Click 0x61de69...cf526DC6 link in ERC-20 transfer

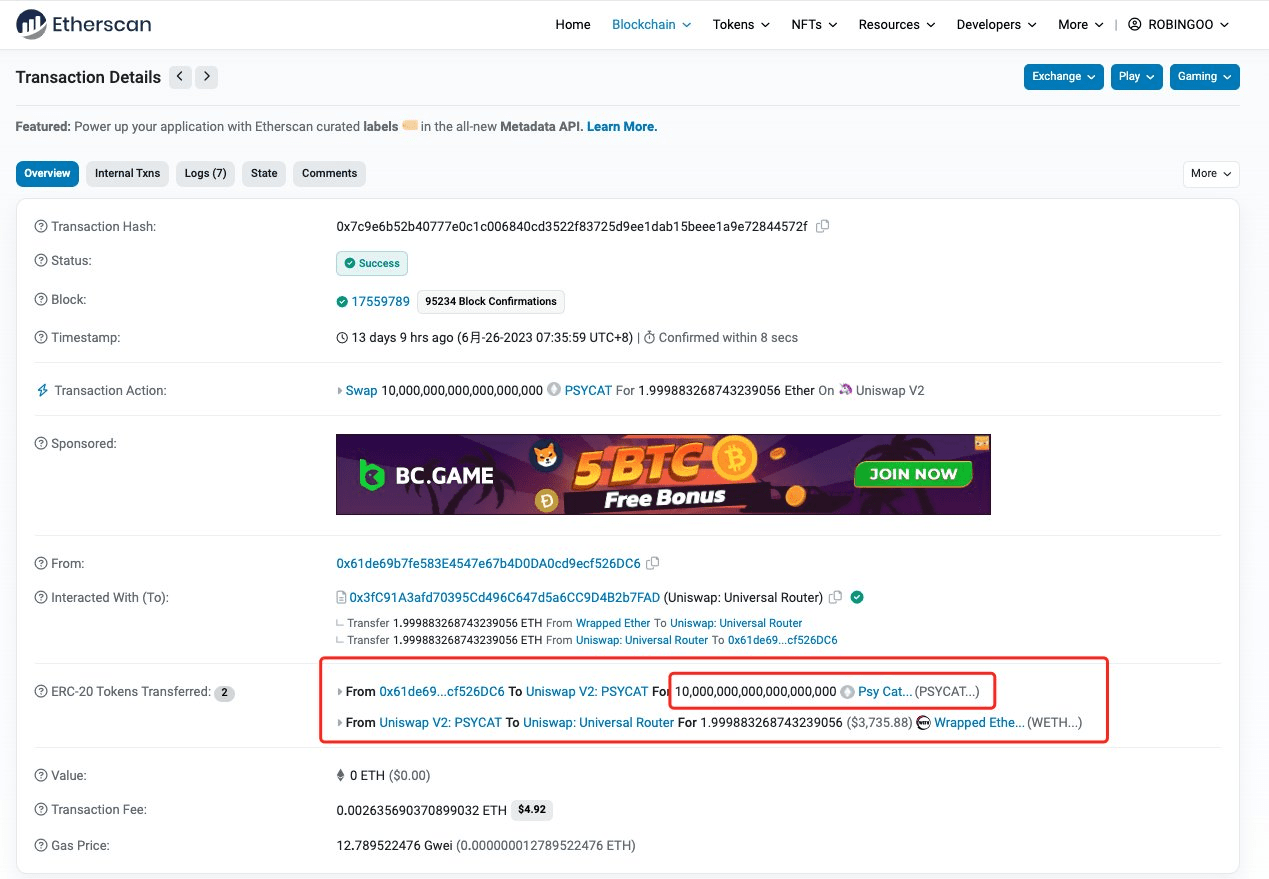pos(442,692)
